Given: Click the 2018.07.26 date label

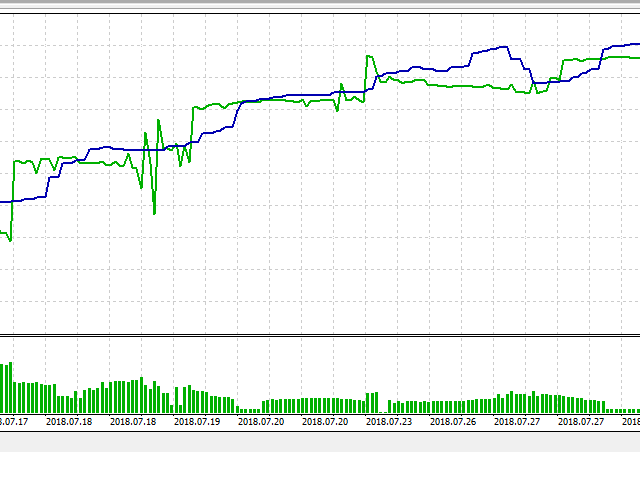Looking at the screenshot, I should 453,422.
